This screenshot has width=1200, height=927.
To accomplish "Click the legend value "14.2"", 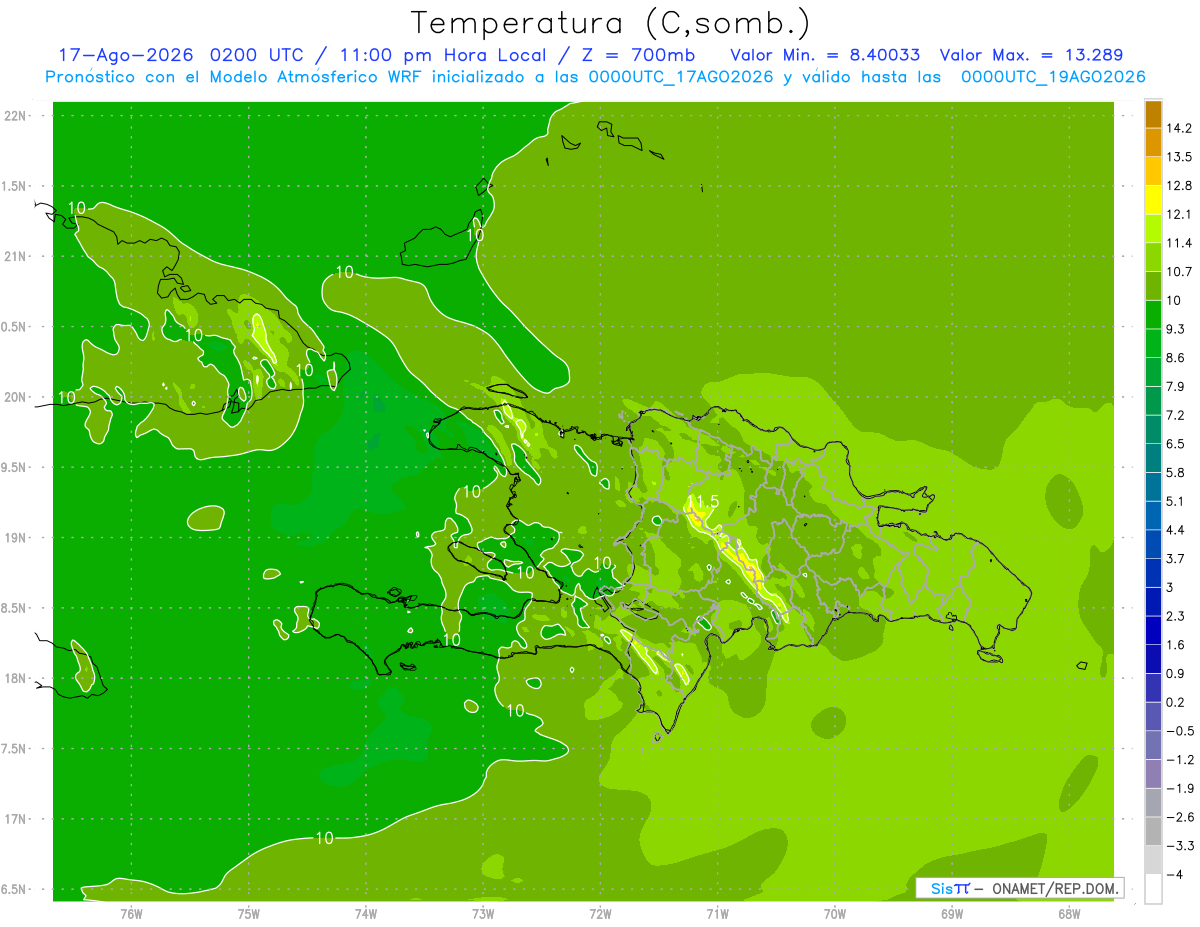I will 1180,128.
